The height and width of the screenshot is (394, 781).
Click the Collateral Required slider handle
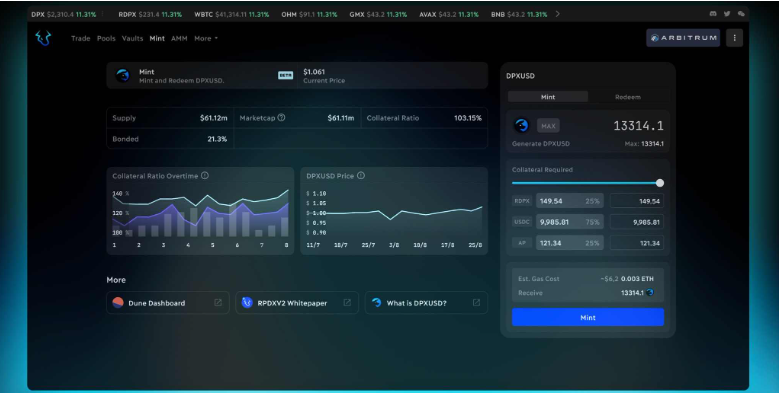pos(660,183)
